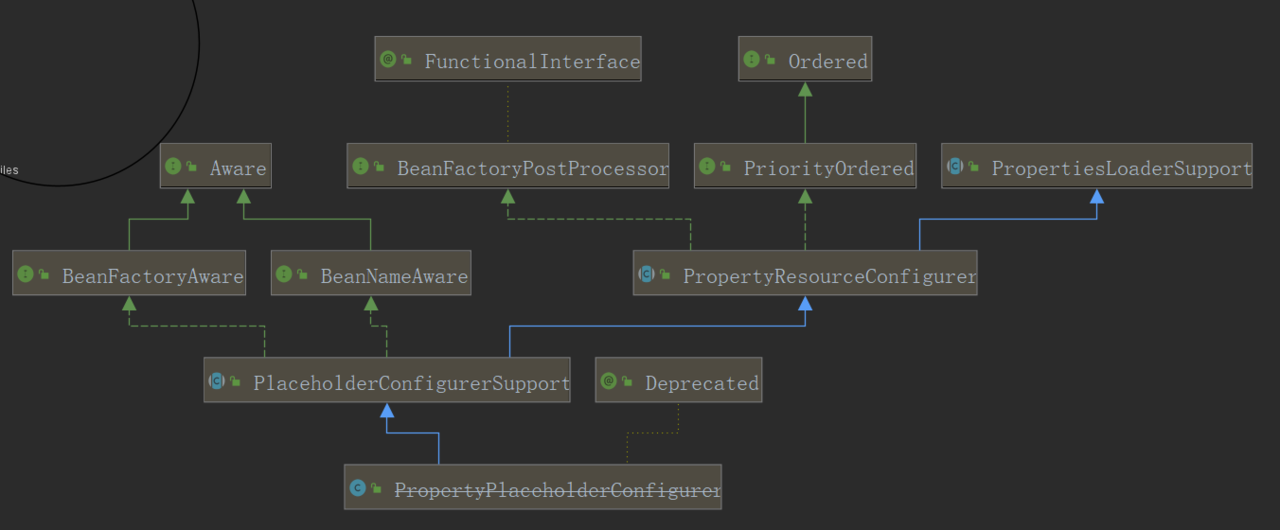Click the lock icon on BeanFactoryPostProcessor
The height and width of the screenshot is (530, 1280).
[379, 167]
